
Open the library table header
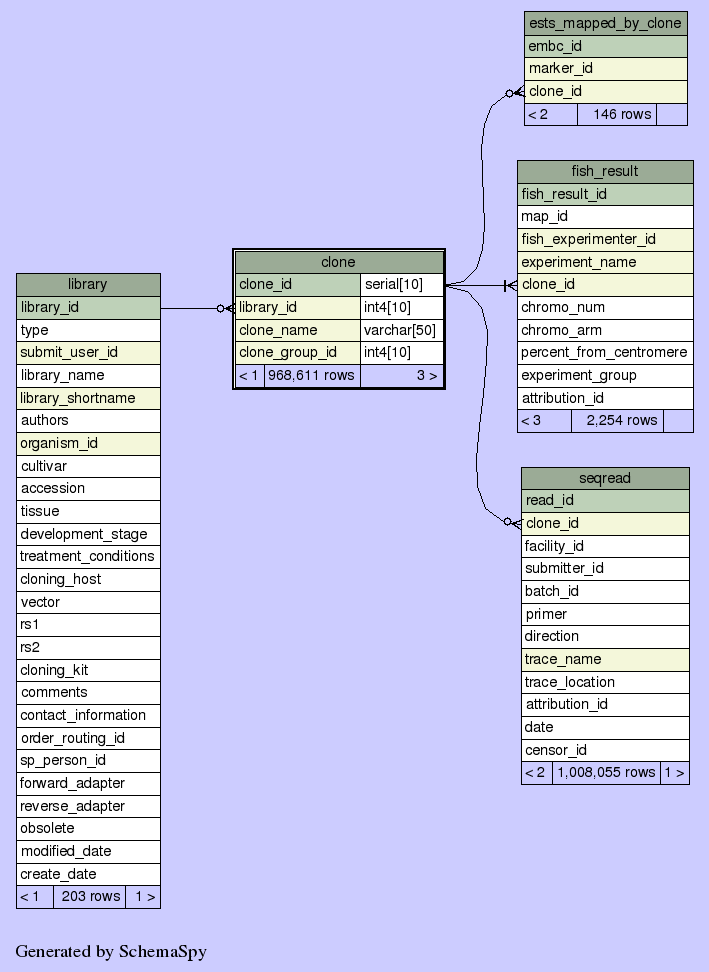click(88, 284)
